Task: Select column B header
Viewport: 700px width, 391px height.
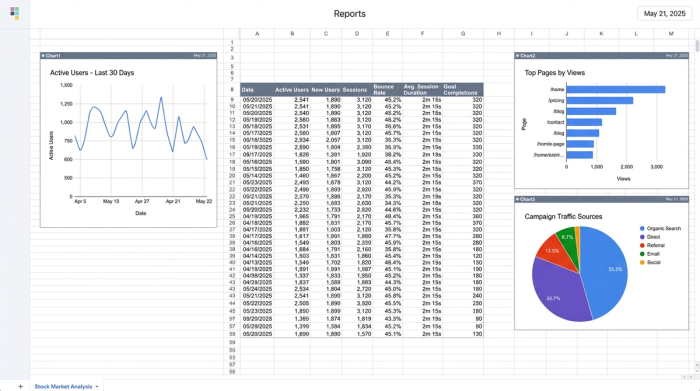Action: pos(292,33)
